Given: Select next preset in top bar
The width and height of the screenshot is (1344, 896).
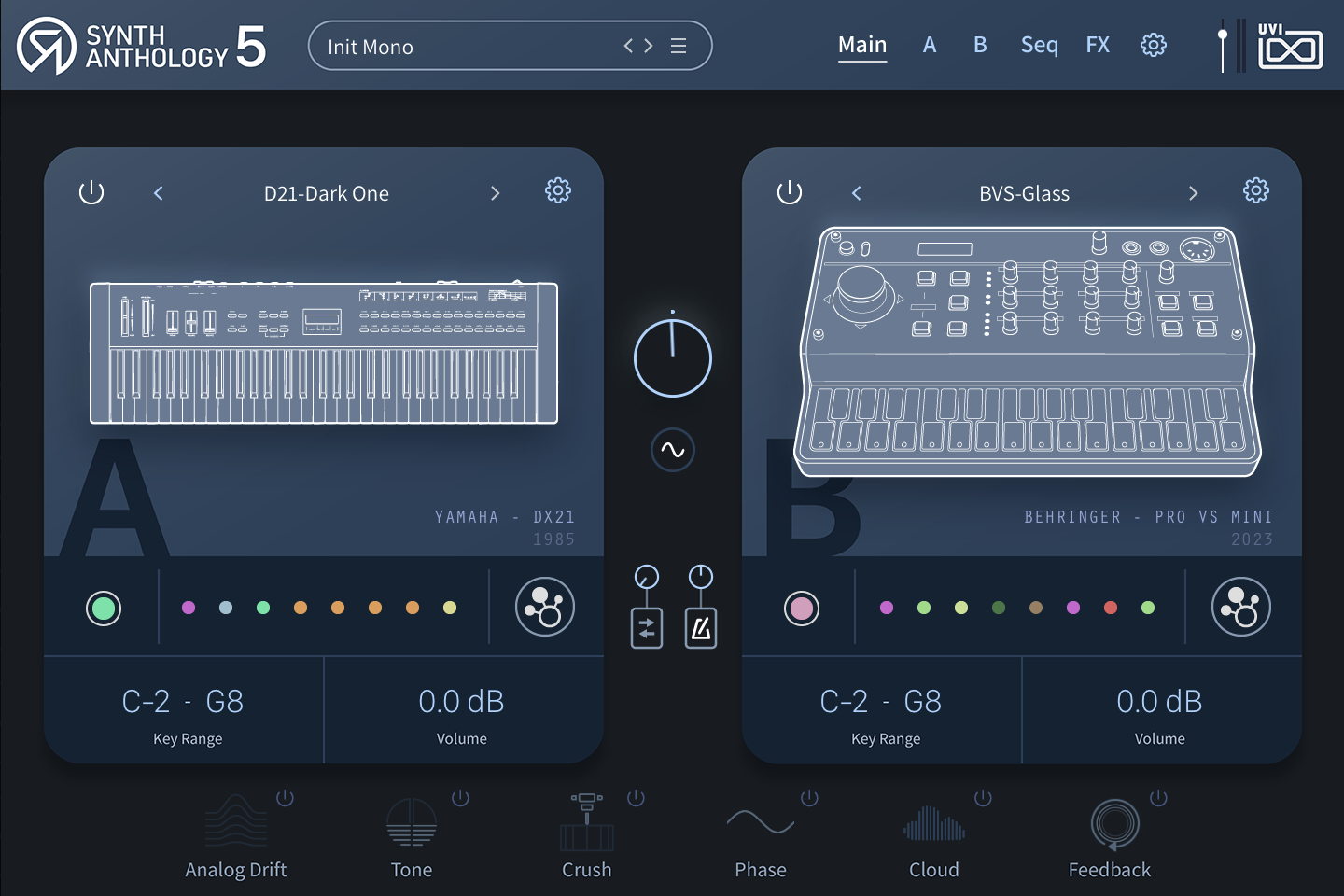Looking at the screenshot, I should (649, 46).
